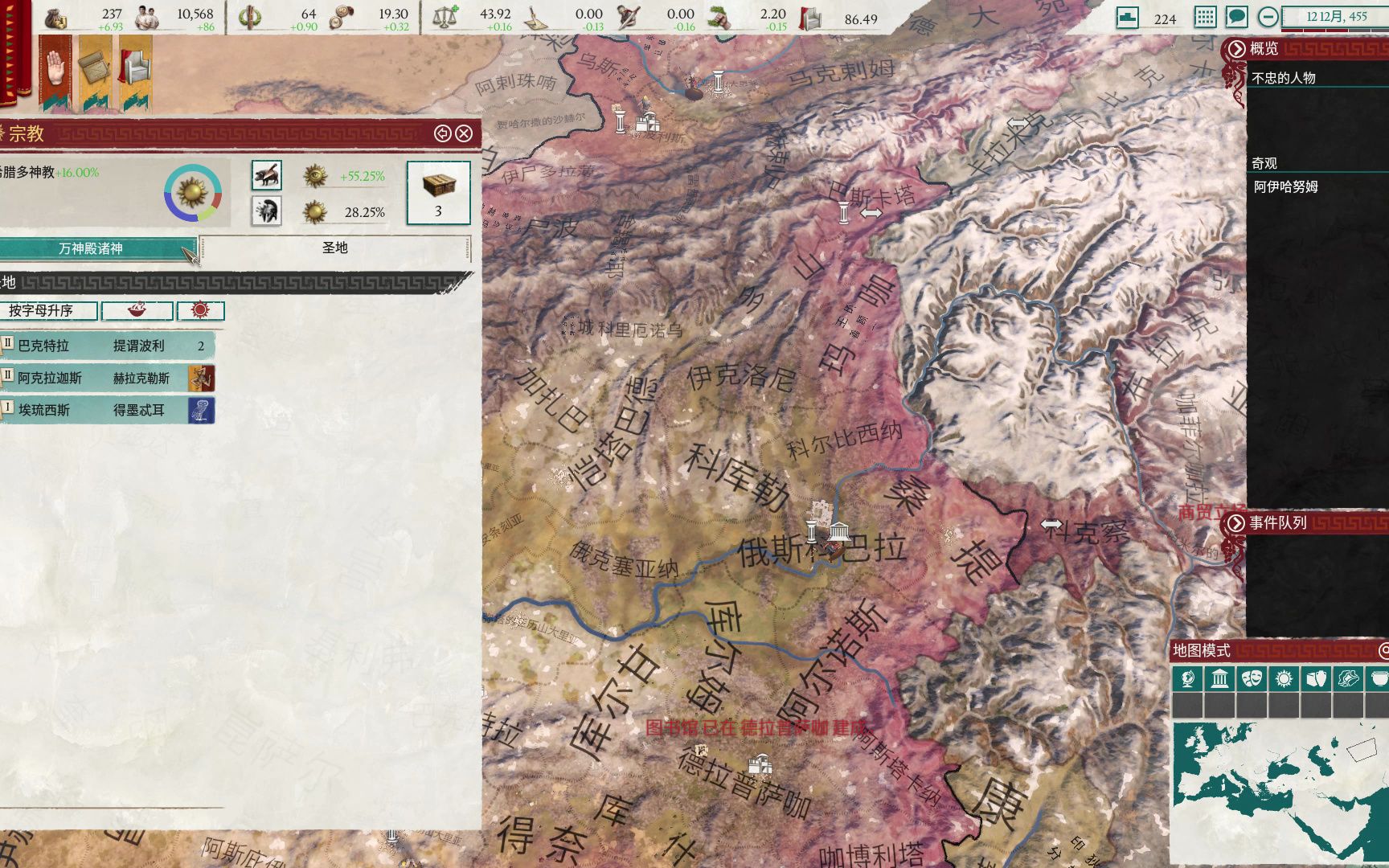This screenshot has width=1389, height=868.
Task: Click the religion pie chart with sun
Action: point(193,193)
